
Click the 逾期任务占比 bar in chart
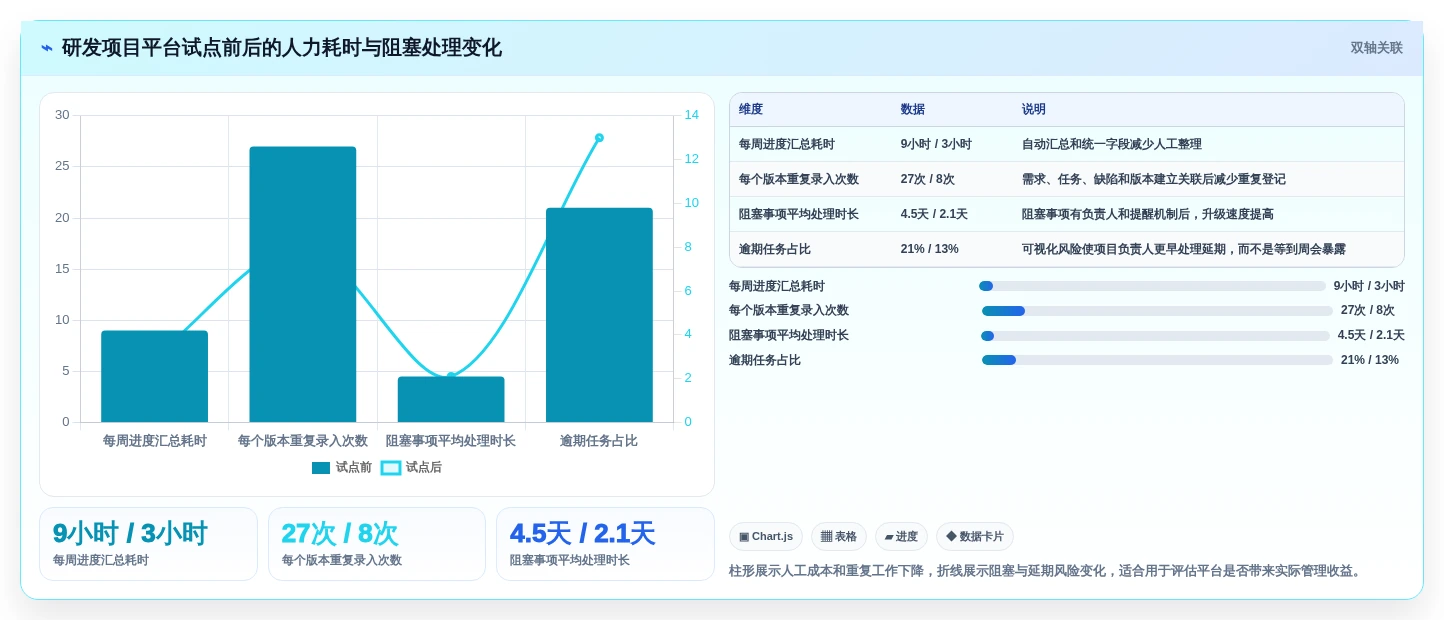(x=599, y=315)
